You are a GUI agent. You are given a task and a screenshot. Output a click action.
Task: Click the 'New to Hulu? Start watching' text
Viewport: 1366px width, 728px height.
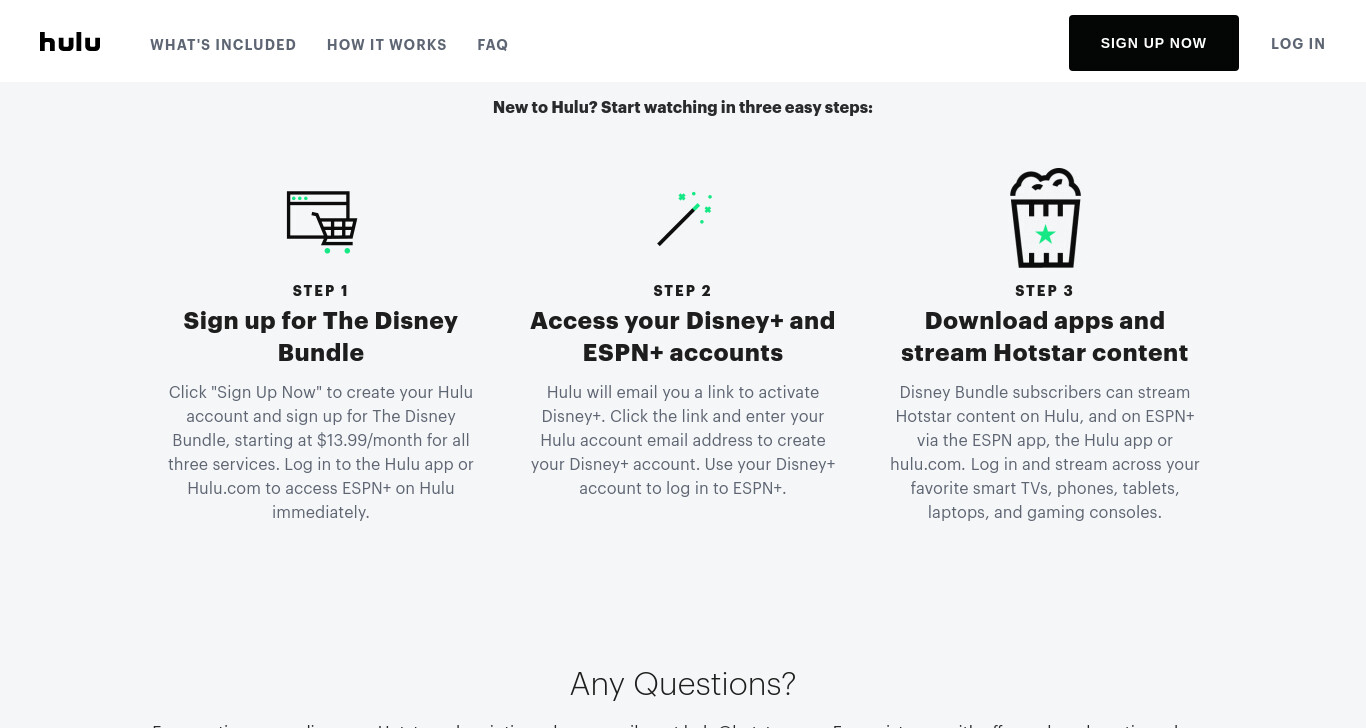(x=683, y=107)
